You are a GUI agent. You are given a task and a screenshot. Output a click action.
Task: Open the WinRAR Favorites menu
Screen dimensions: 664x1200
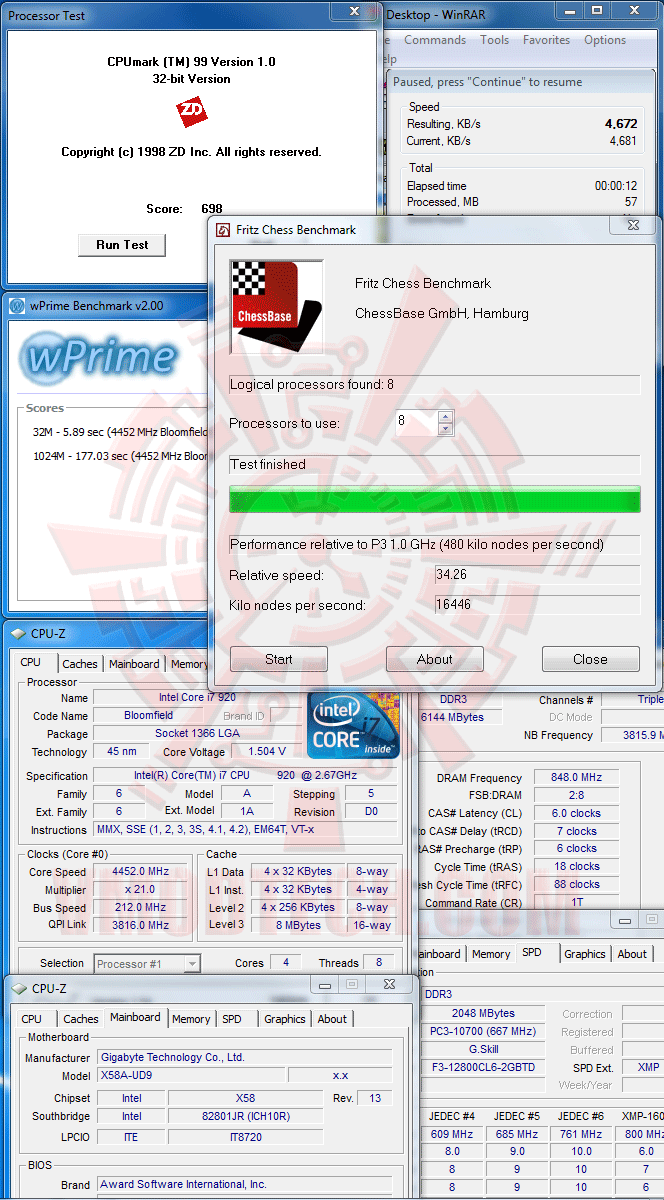[x=546, y=40]
